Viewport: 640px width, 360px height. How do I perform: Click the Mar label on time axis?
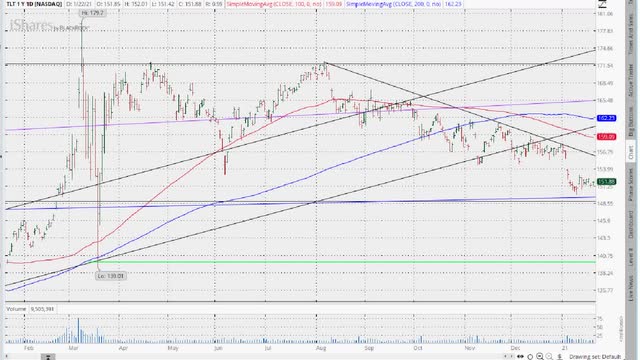coord(73,348)
